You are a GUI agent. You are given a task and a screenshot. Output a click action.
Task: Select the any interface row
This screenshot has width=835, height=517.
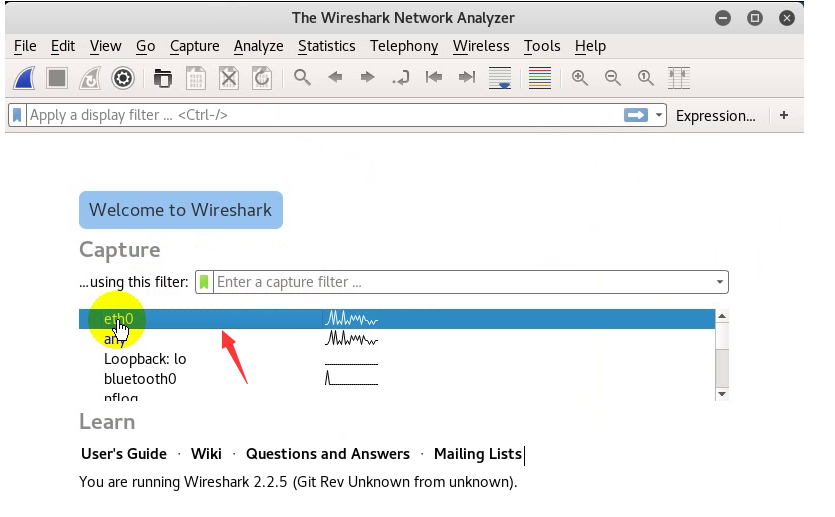397,339
